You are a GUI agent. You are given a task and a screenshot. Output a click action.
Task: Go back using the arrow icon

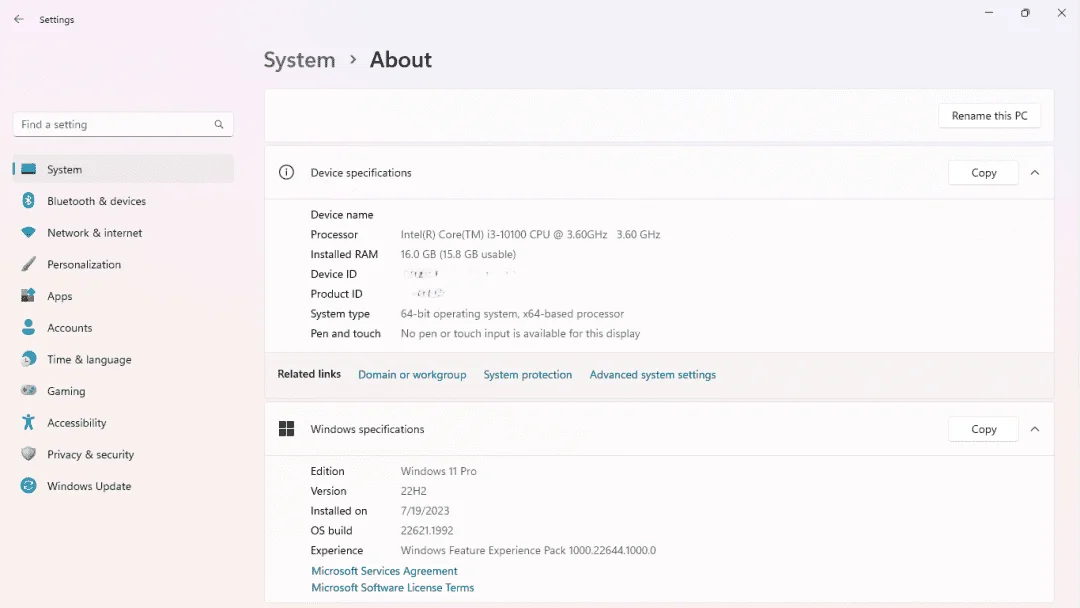click(19, 19)
